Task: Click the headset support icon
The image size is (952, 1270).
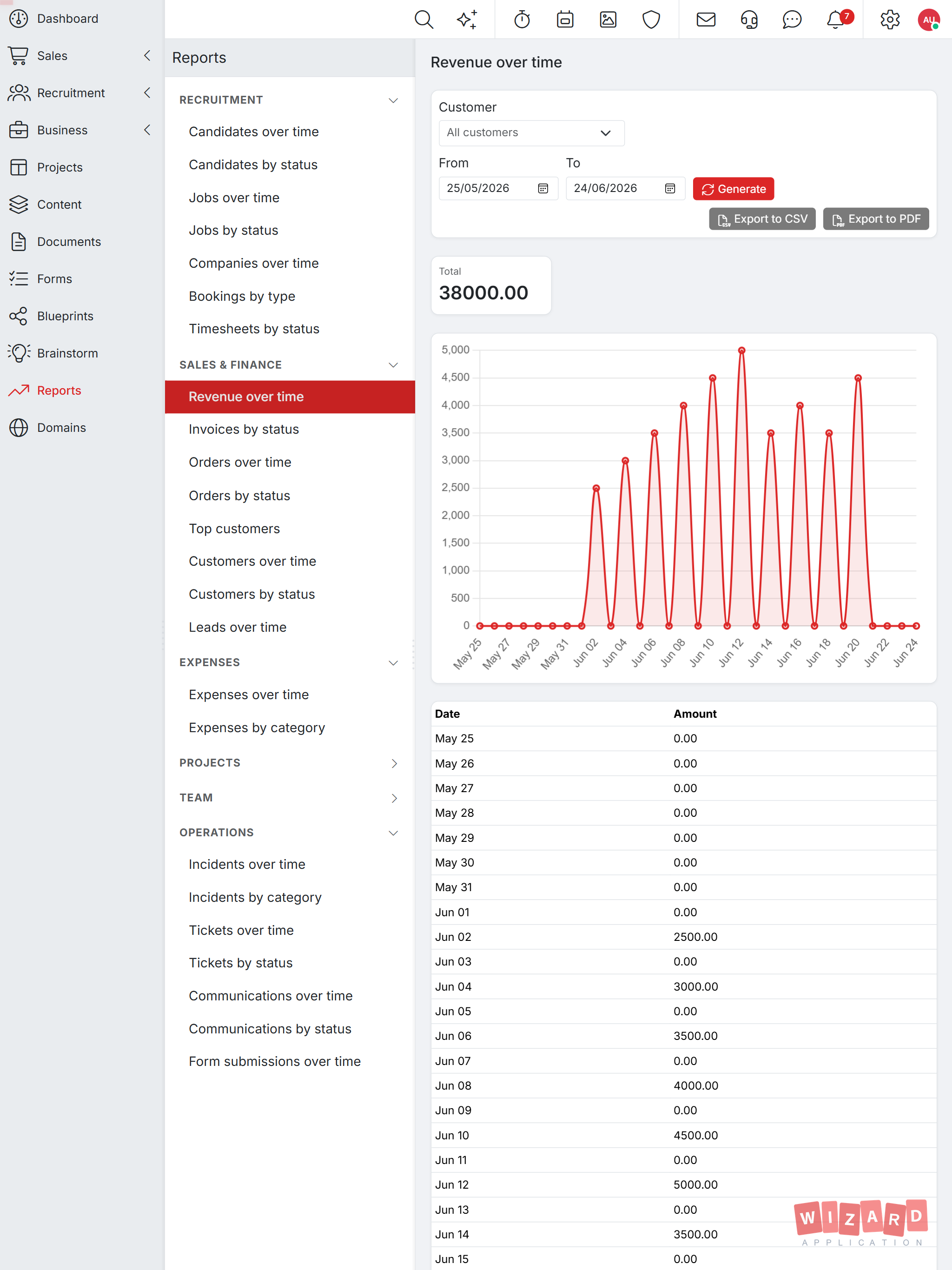Action: pos(749,20)
